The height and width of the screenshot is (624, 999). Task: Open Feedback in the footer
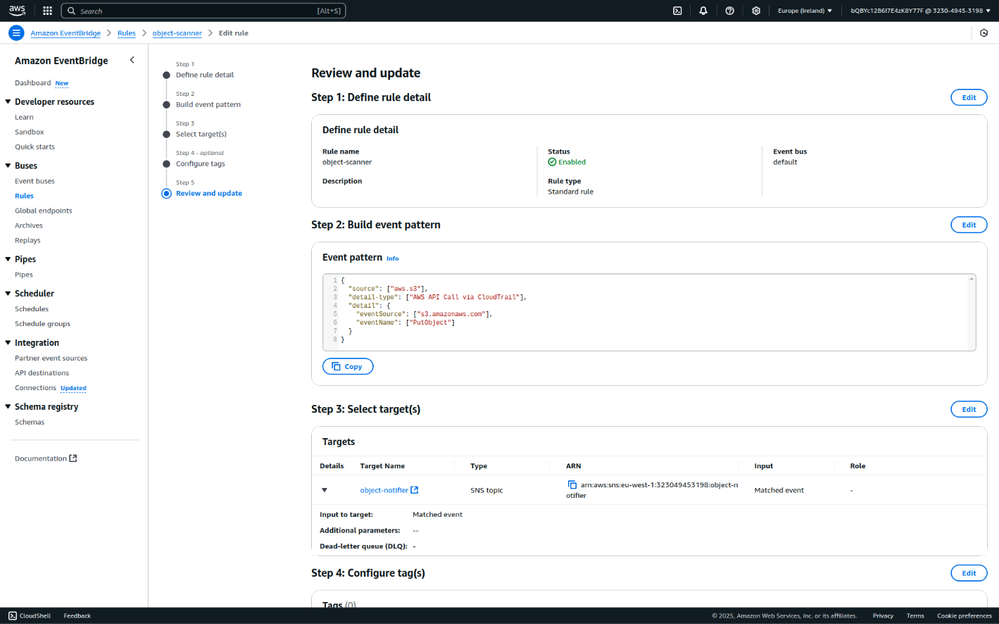coord(77,616)
